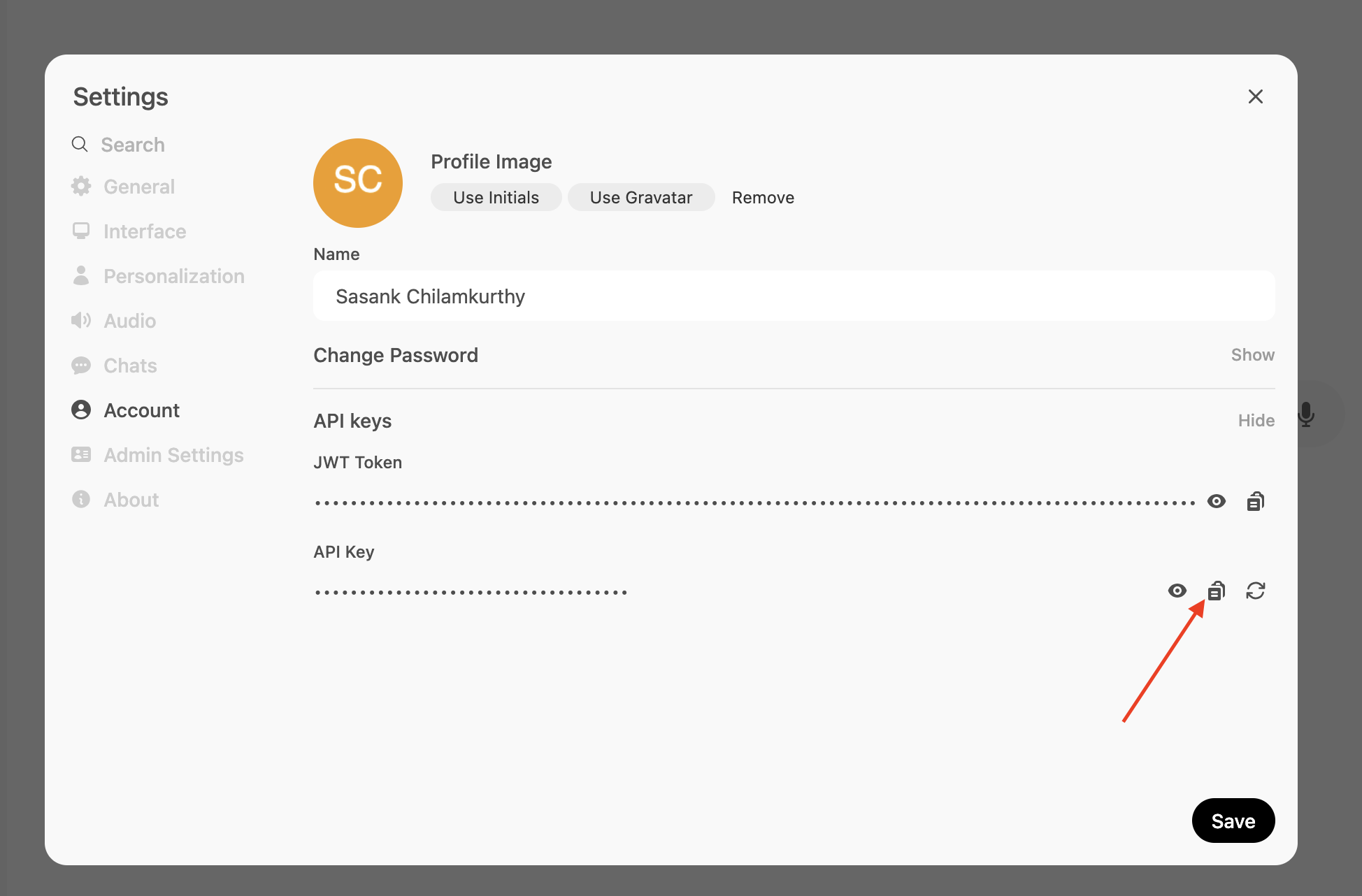Click the Name input field

794,296
